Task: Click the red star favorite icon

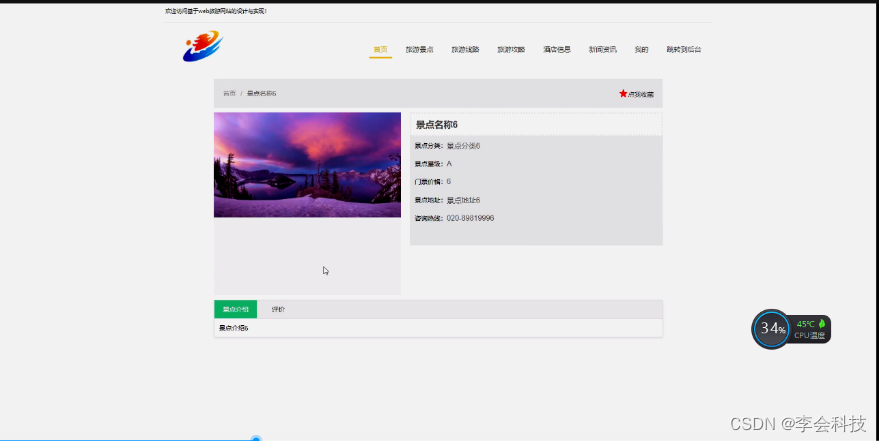Action: tap(623, 93)
